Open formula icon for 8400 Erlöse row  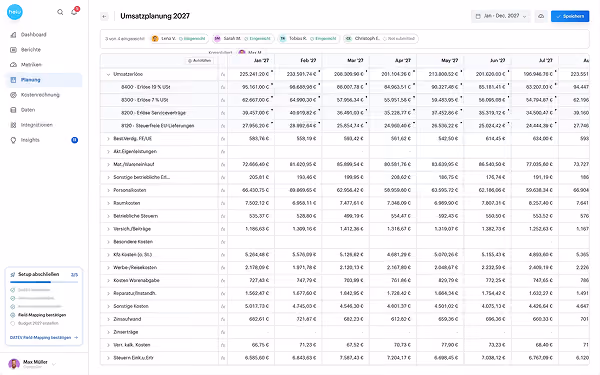223,87
